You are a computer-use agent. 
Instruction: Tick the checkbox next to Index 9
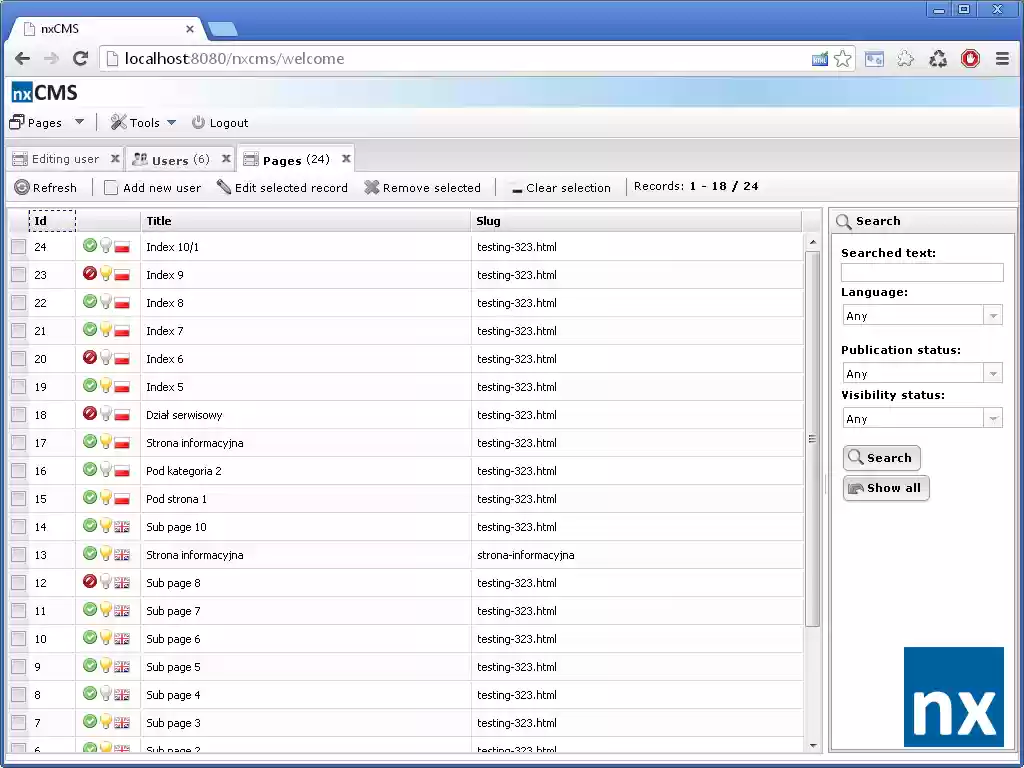[x=18, y=275]
